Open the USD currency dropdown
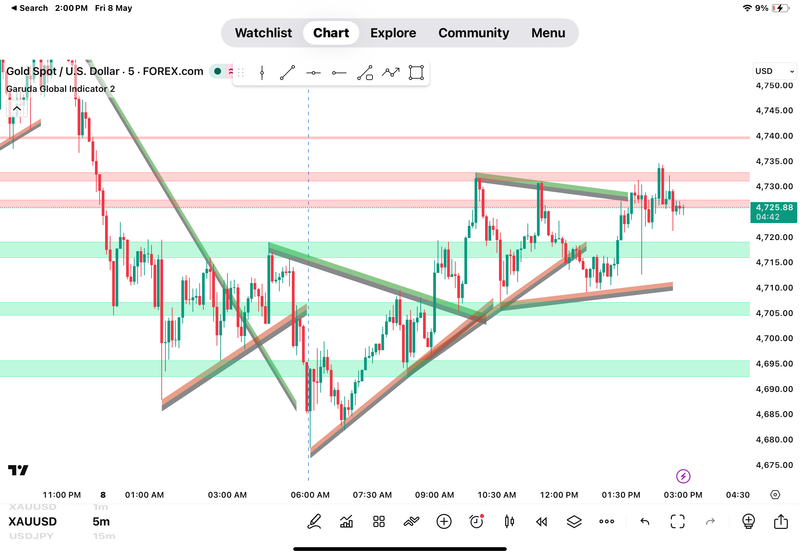800x556 pixels. (774, 71)
